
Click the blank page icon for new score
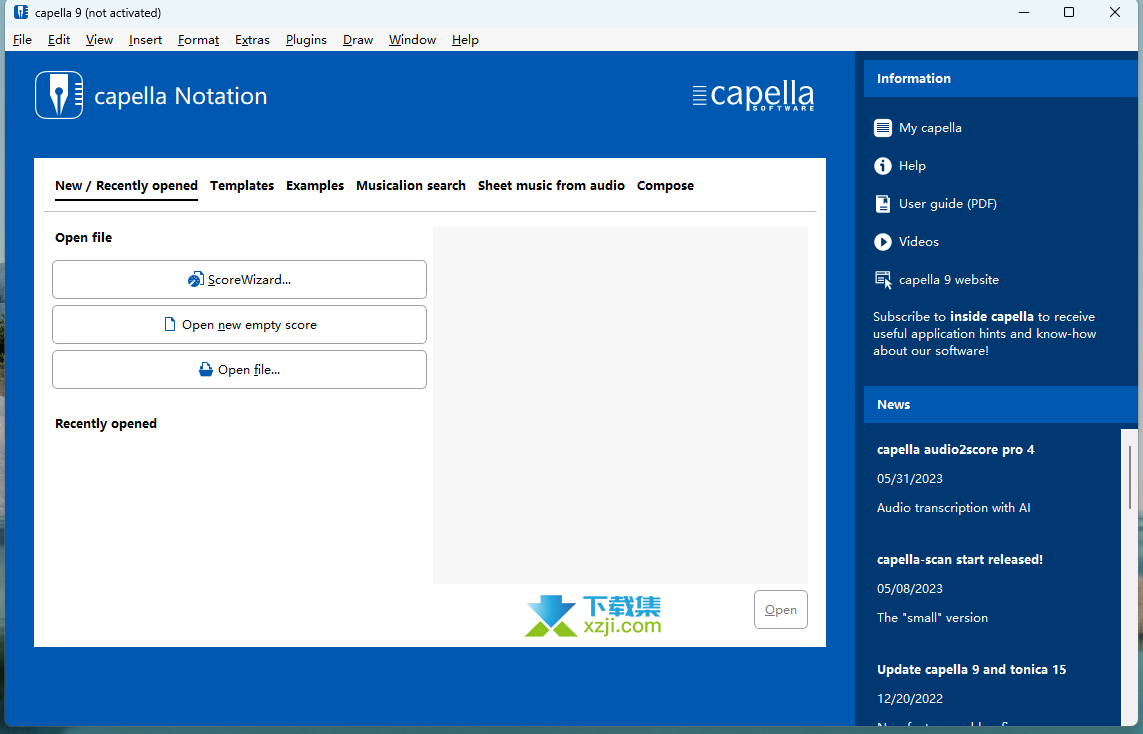point(170,324)
